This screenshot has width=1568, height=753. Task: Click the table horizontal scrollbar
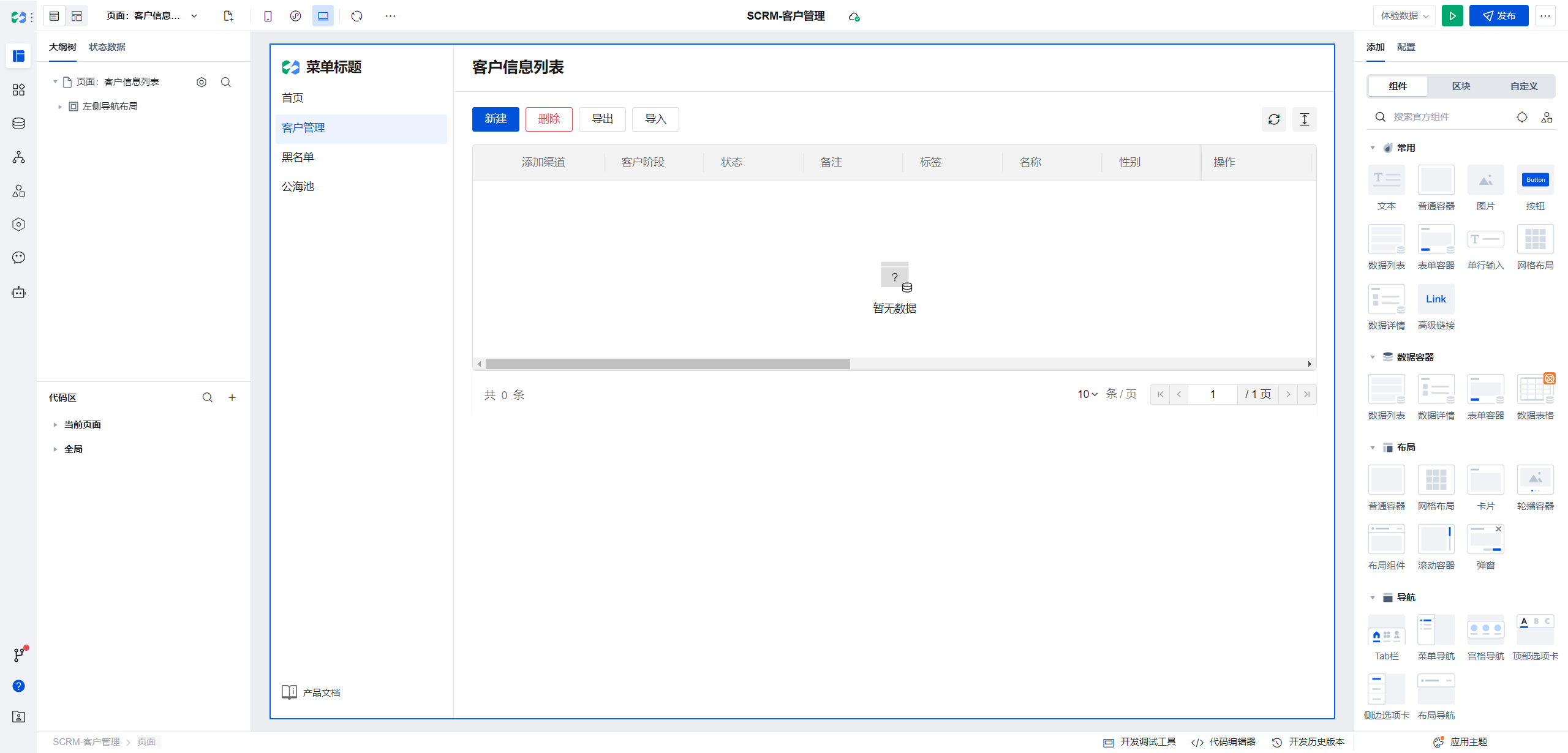tap(668, 364)
